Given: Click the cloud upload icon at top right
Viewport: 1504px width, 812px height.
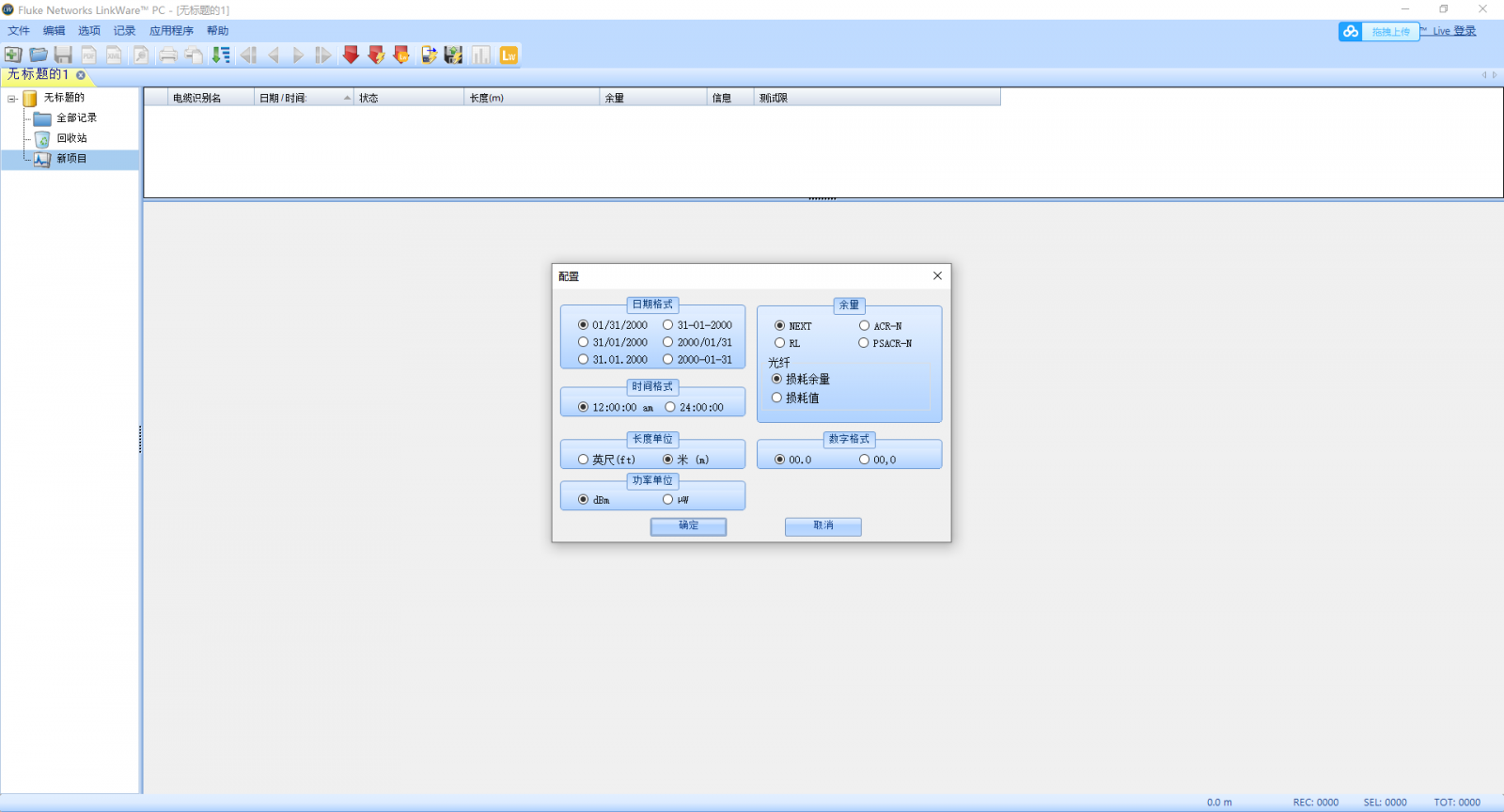Looking at the screenshot, I should point(1351,31).
